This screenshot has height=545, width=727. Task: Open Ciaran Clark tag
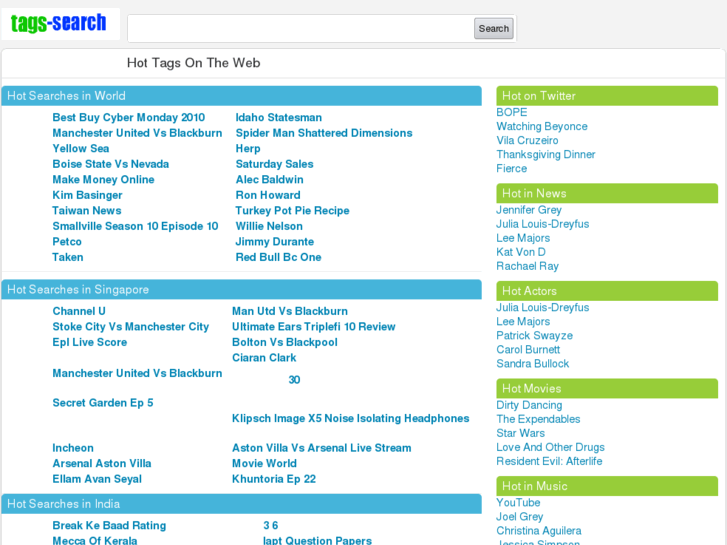click(x=264, y=358)
